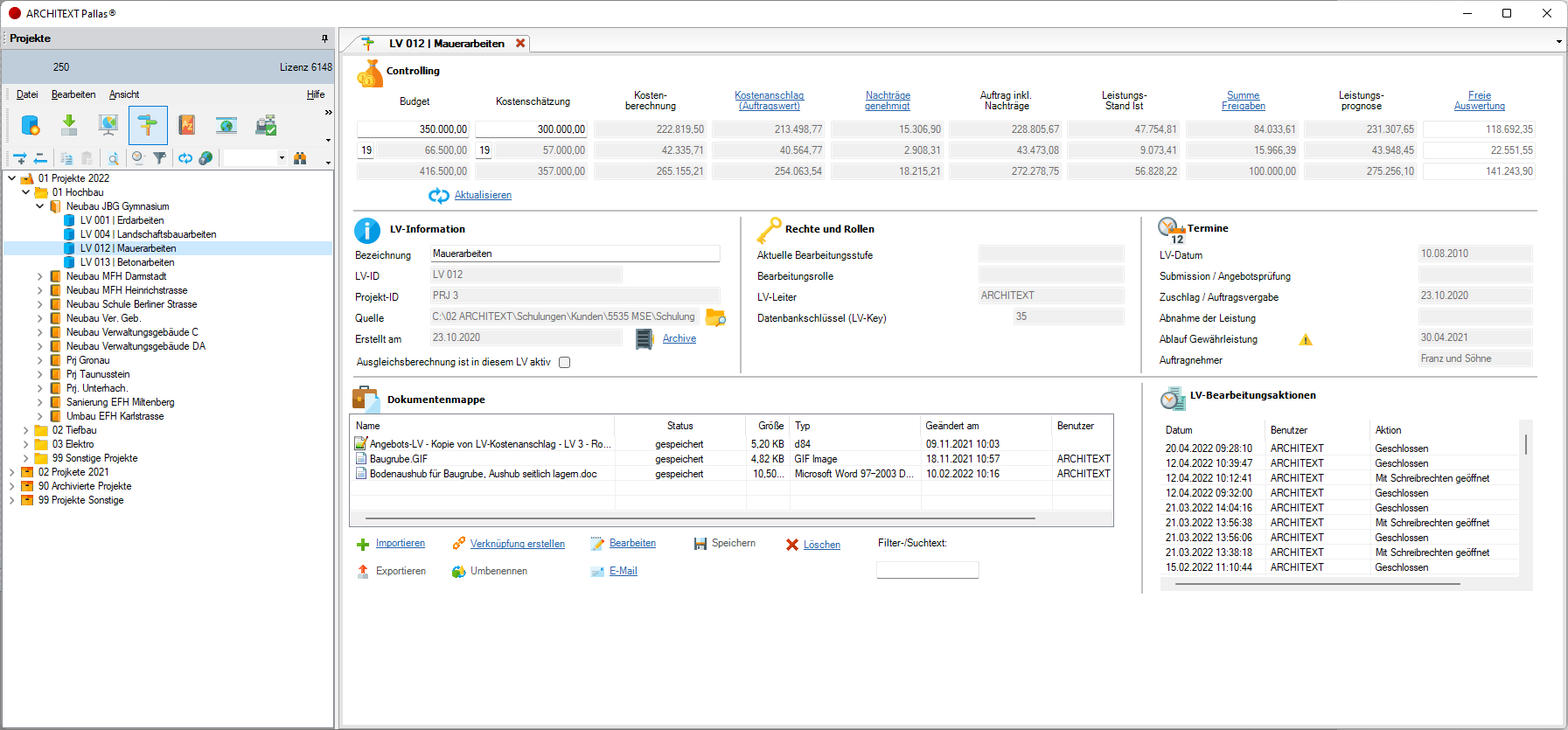1568x730 pixels.
Task: Click the green download arrow toolbar icon
Action: [x=69, y=125]
